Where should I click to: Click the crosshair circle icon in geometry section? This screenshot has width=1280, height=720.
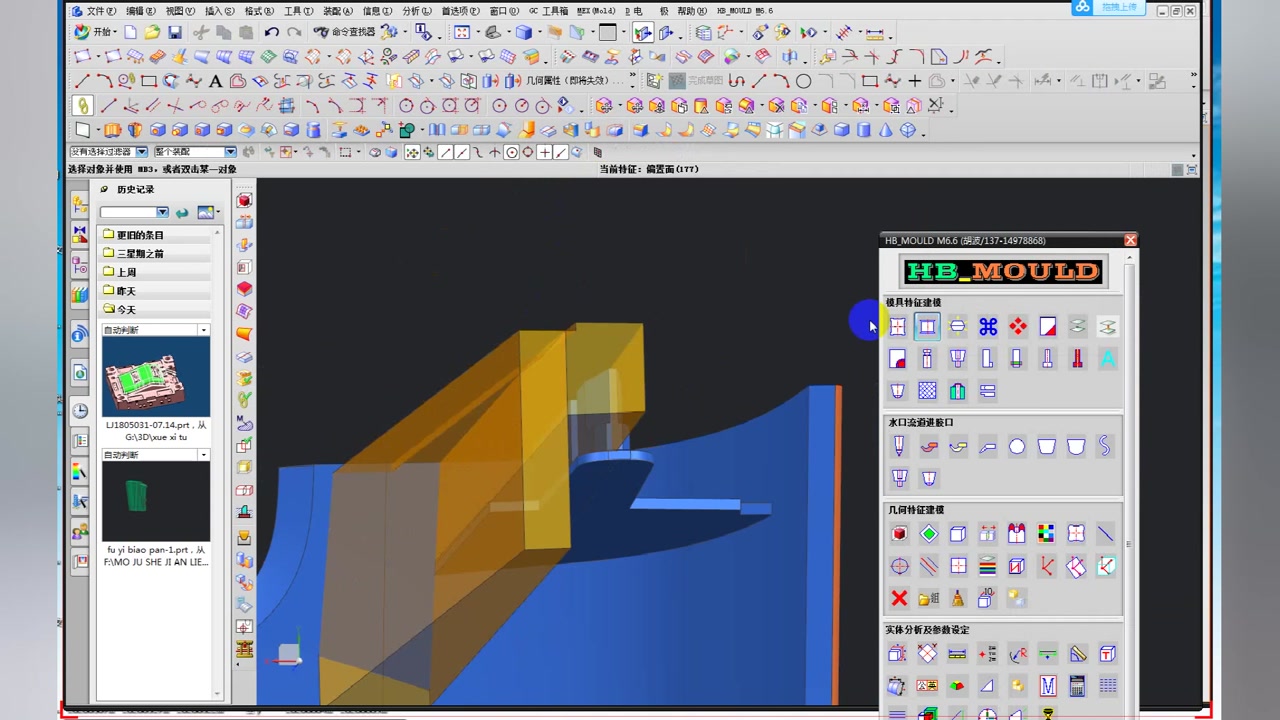point(899,566)
